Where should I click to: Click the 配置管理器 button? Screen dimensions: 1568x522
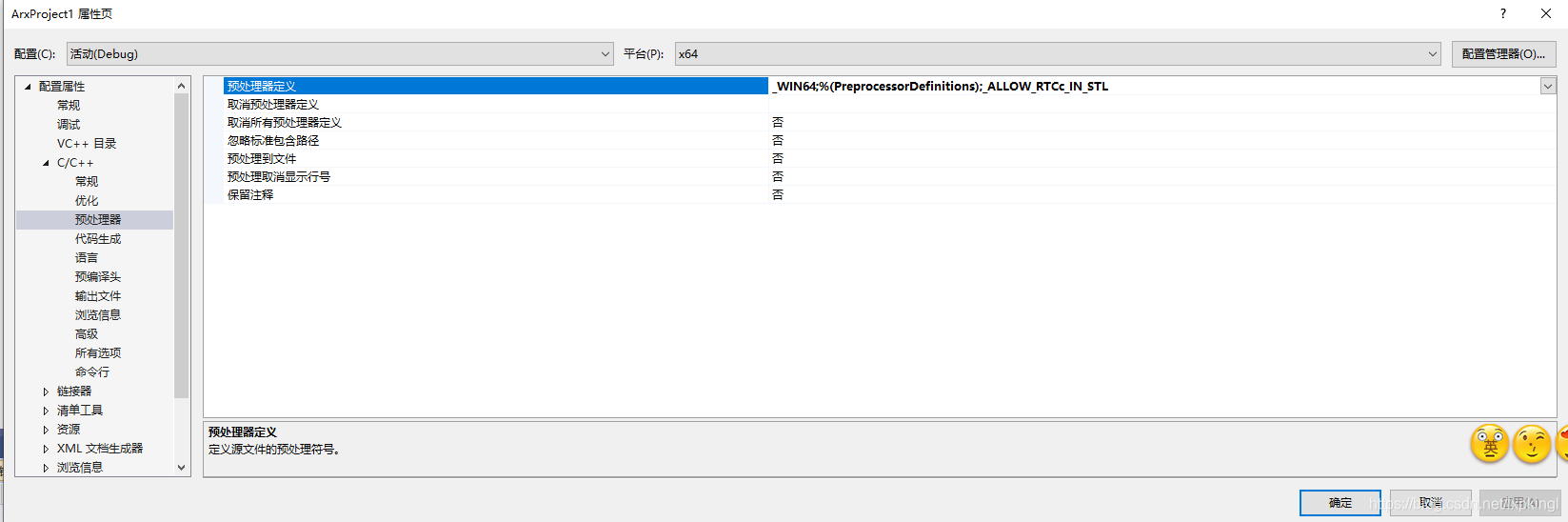coord(1503,54)
